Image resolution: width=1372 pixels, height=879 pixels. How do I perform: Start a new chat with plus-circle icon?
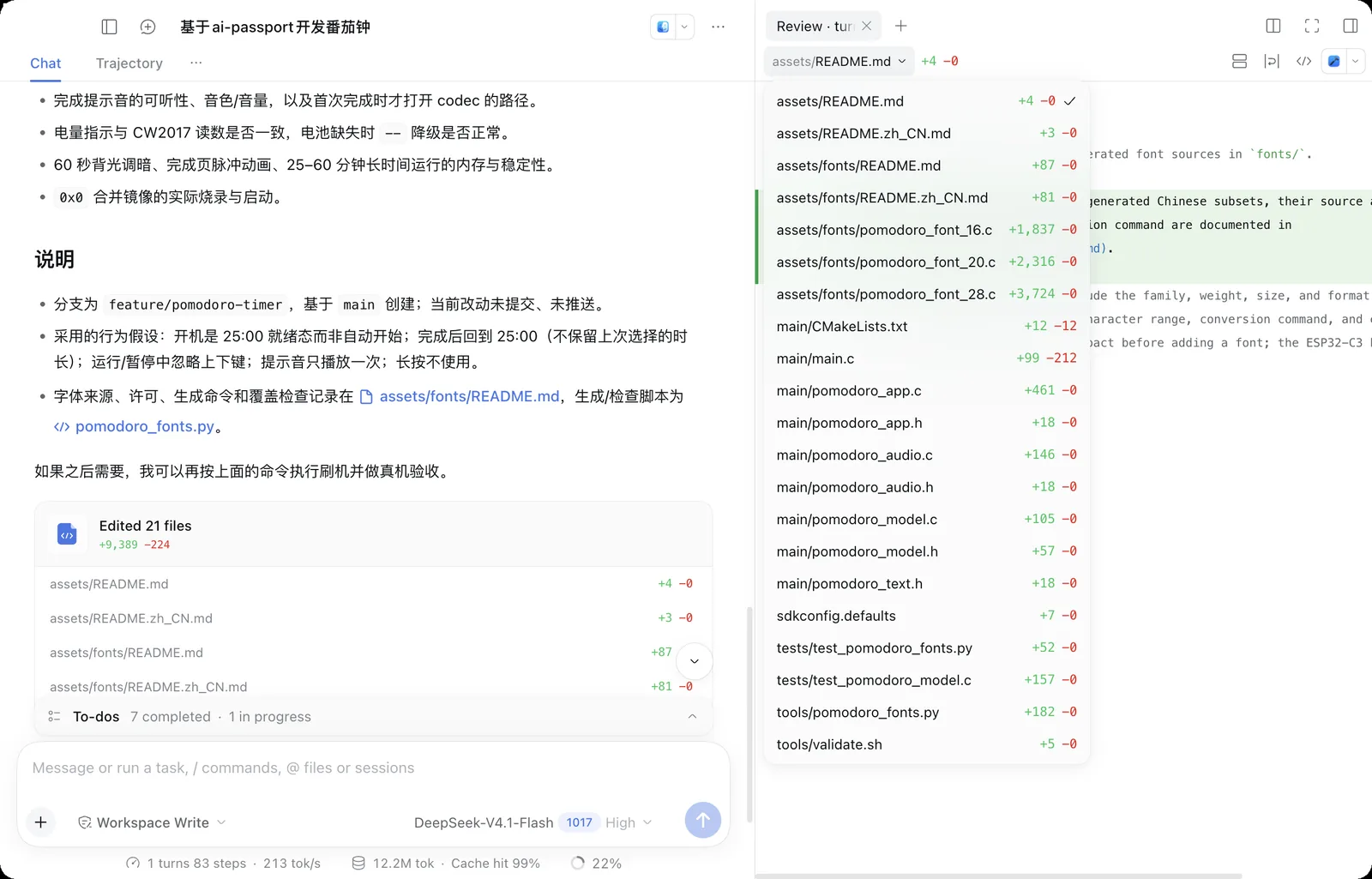click(147, 27)
